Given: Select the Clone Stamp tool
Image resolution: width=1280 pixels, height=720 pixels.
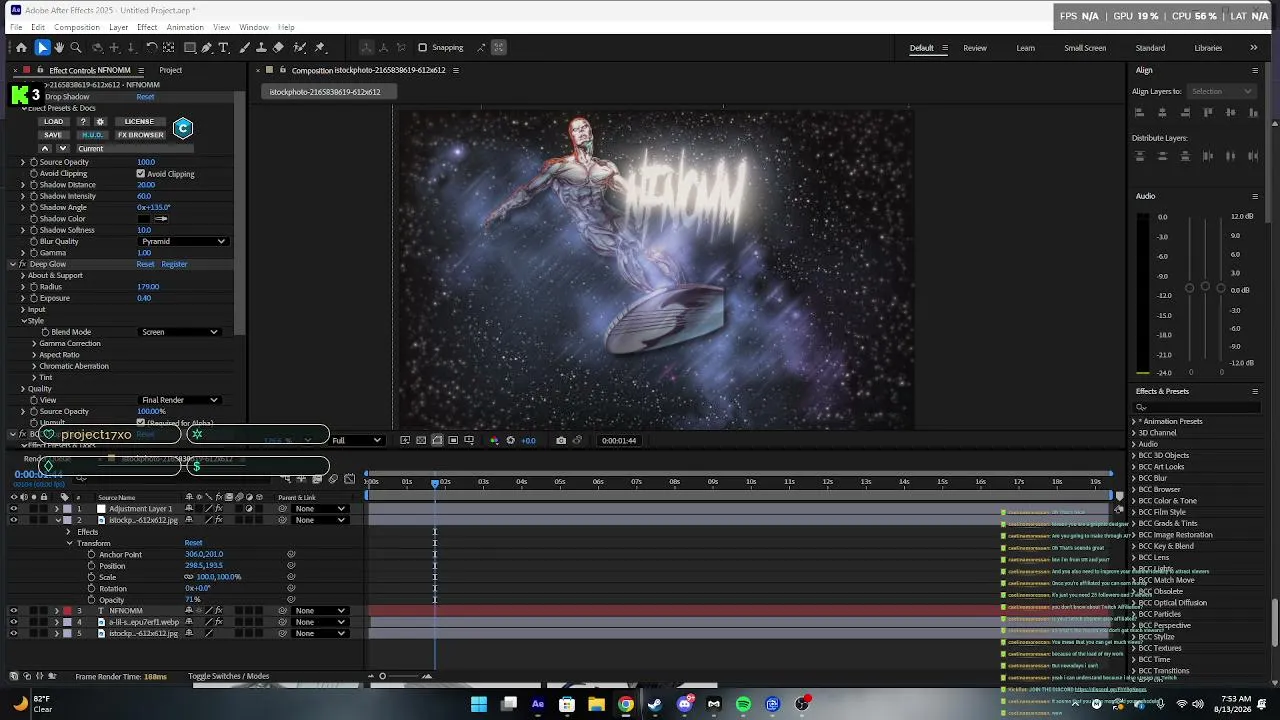Looking at the screenshot, I should tap(261, 47).
